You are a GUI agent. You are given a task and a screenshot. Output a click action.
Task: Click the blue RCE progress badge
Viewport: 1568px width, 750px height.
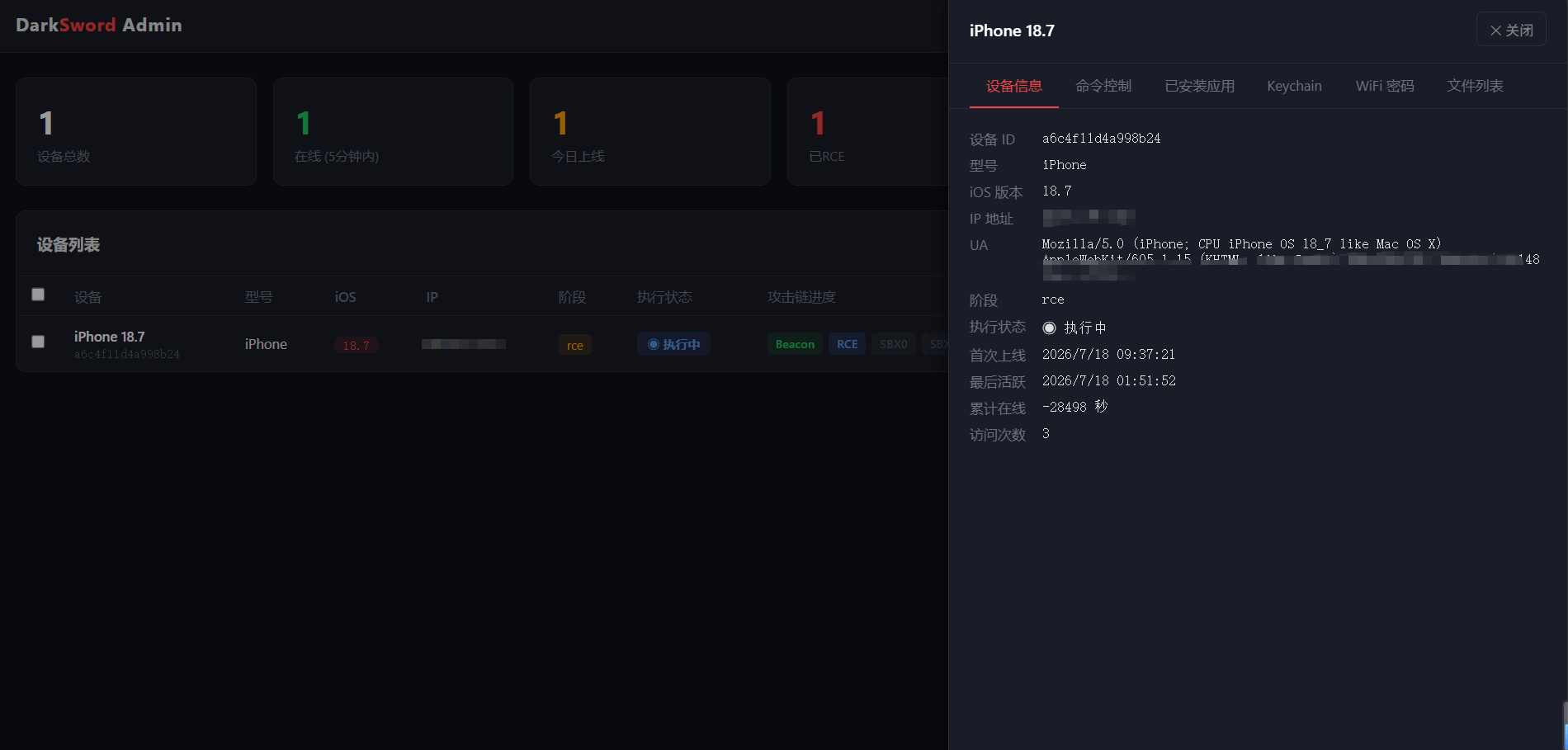pos(847,344)
